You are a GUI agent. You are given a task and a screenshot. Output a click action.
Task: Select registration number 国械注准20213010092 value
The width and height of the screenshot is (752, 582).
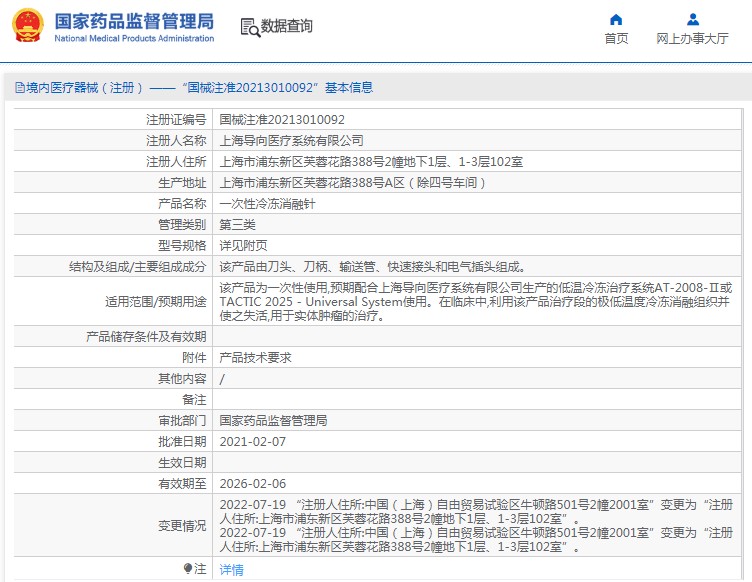tap(282, 119)
